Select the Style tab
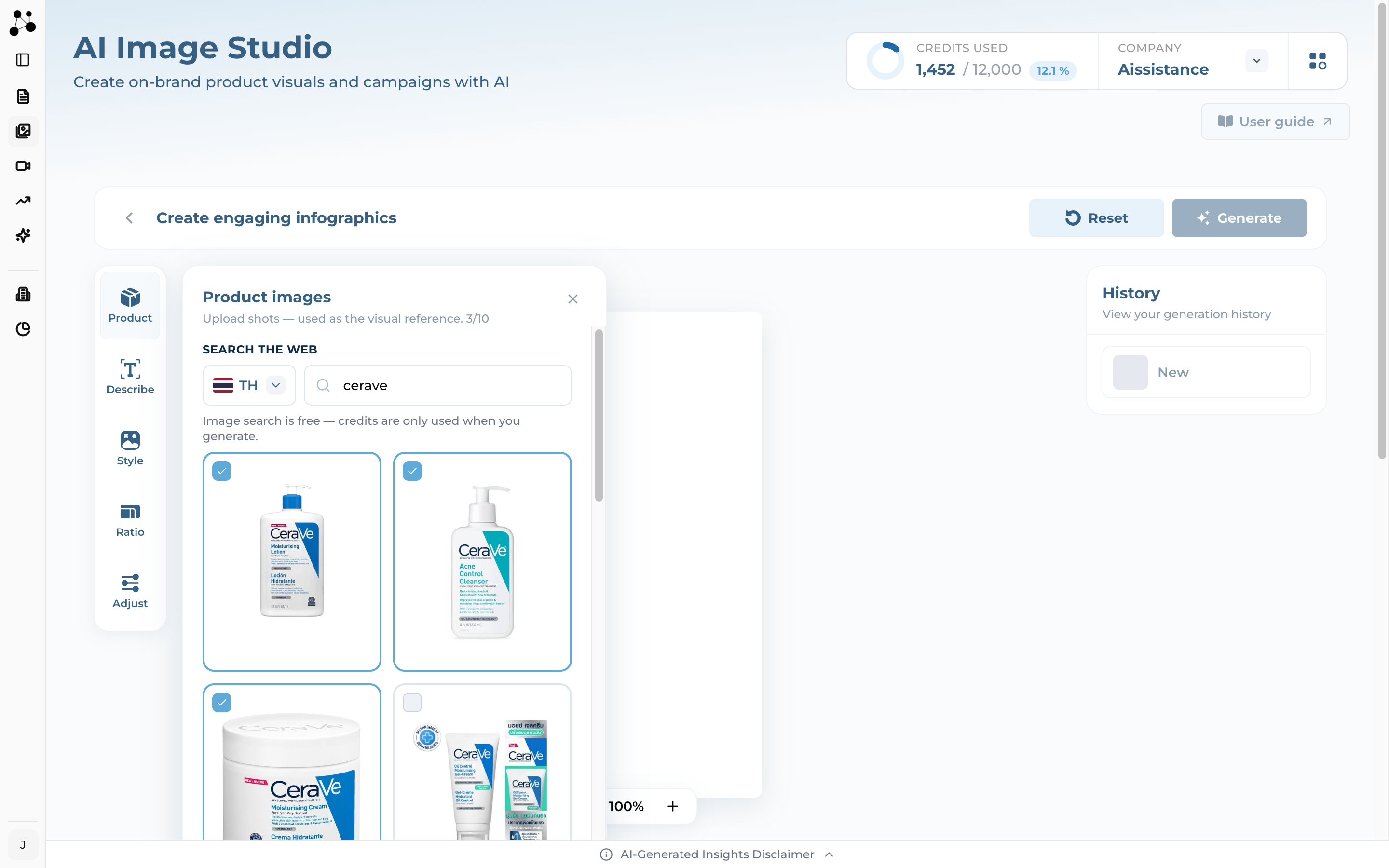Viewport: 1389px width, 868px height. pyautogui.click(x=130, y=448)
